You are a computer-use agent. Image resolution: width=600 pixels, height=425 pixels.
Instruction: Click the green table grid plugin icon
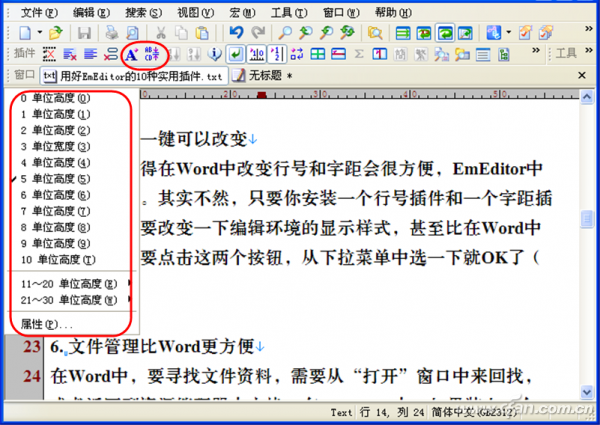click(318, 54)
